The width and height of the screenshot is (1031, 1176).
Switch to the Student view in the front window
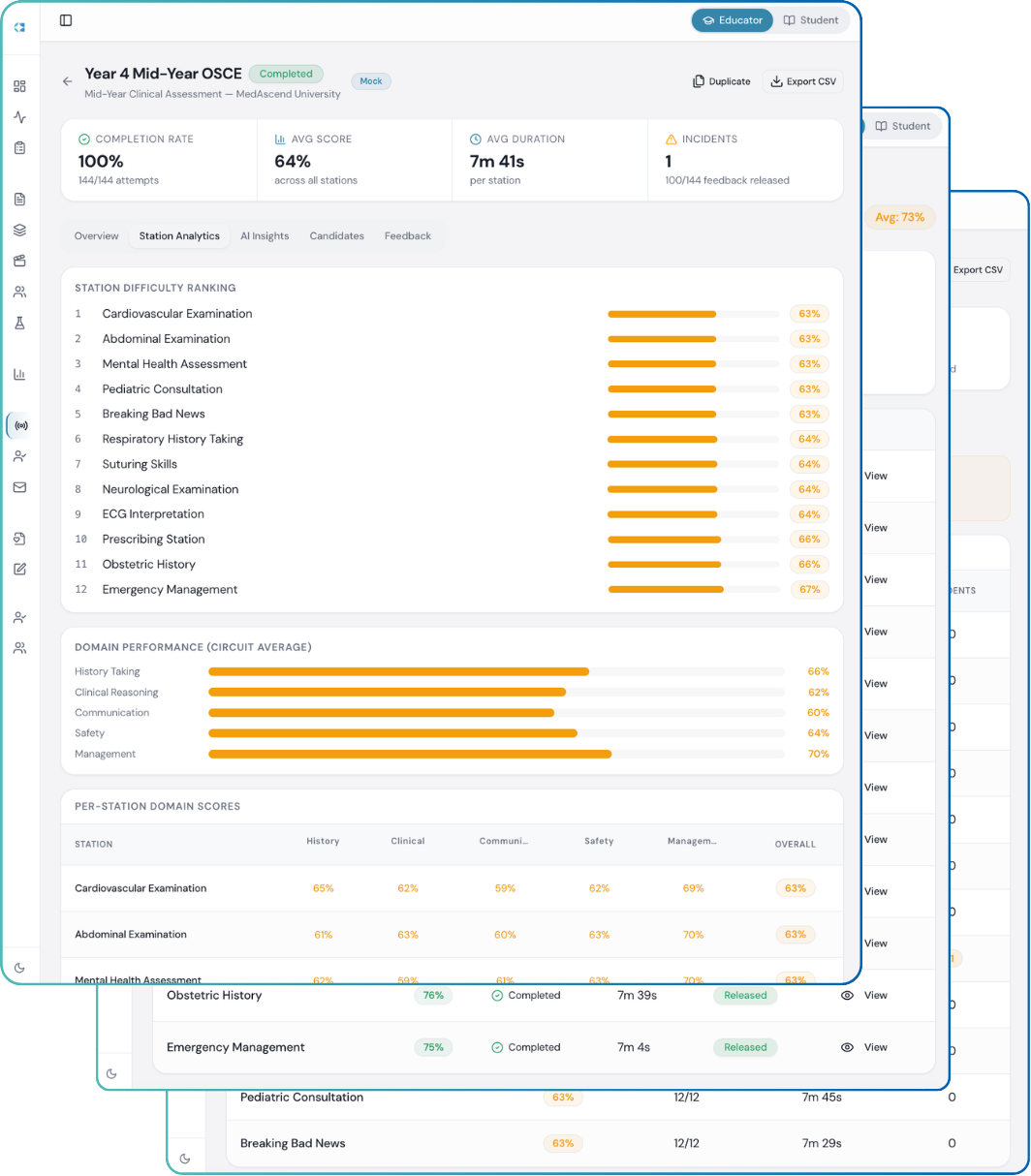pyautogui.click(x=811, y=20)
